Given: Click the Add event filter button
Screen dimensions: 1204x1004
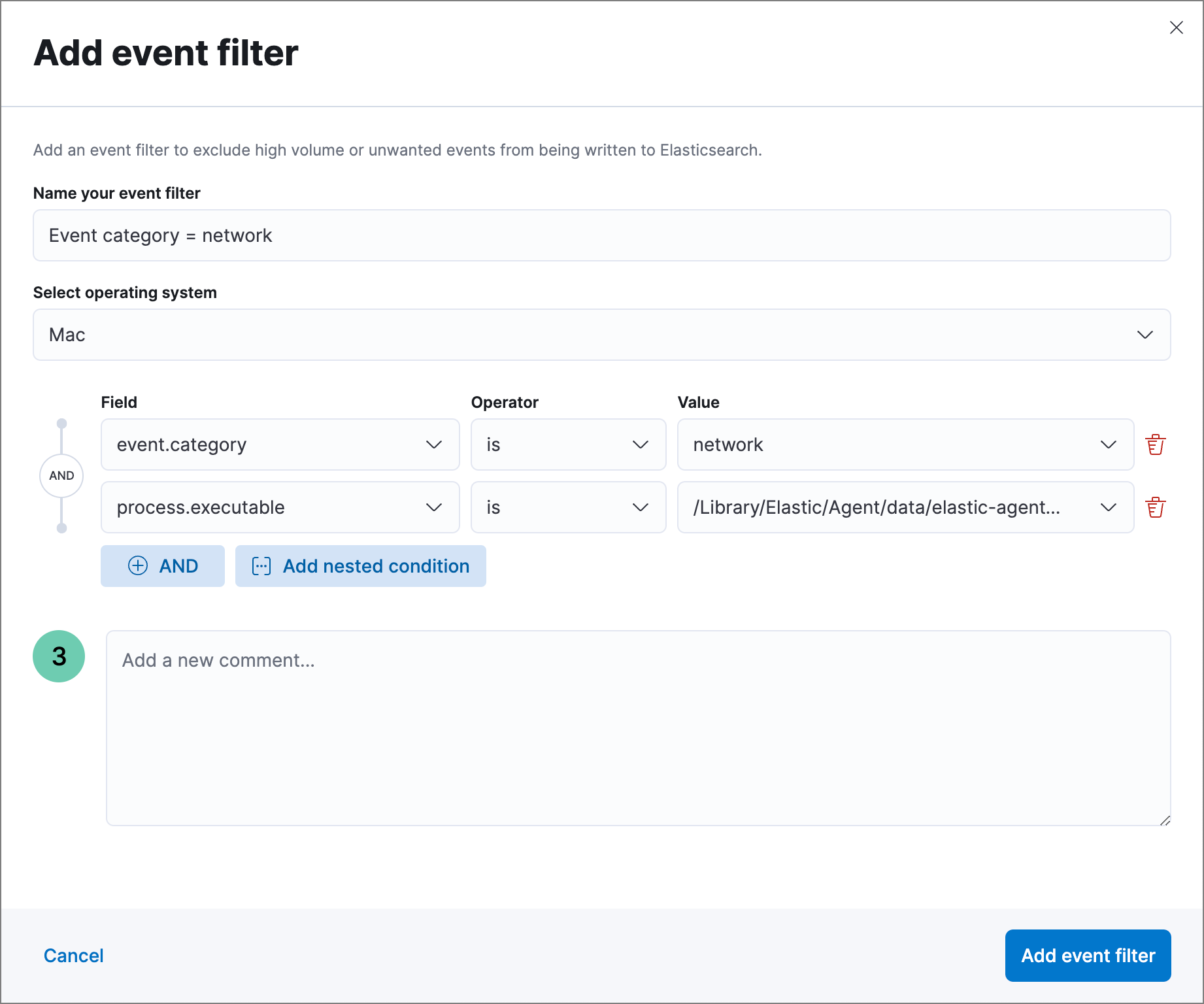Looking at the screenshot, I should pos(1088,955).
